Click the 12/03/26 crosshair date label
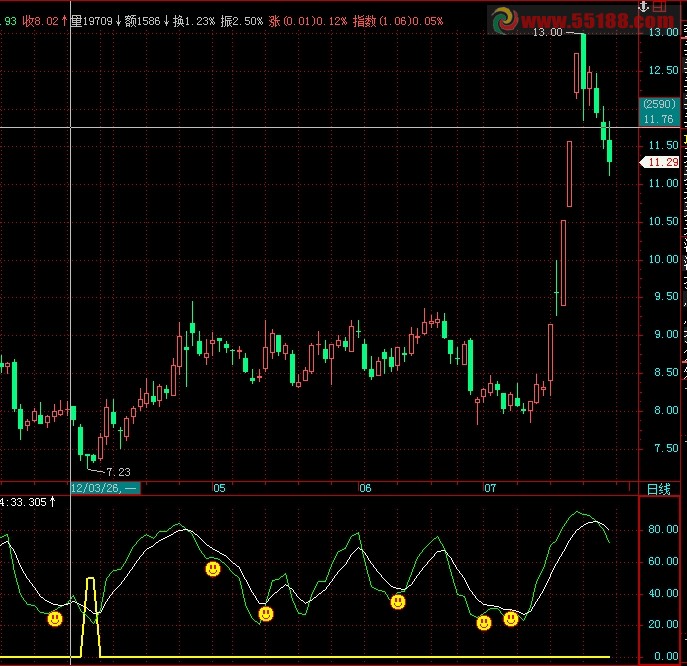 104,488
